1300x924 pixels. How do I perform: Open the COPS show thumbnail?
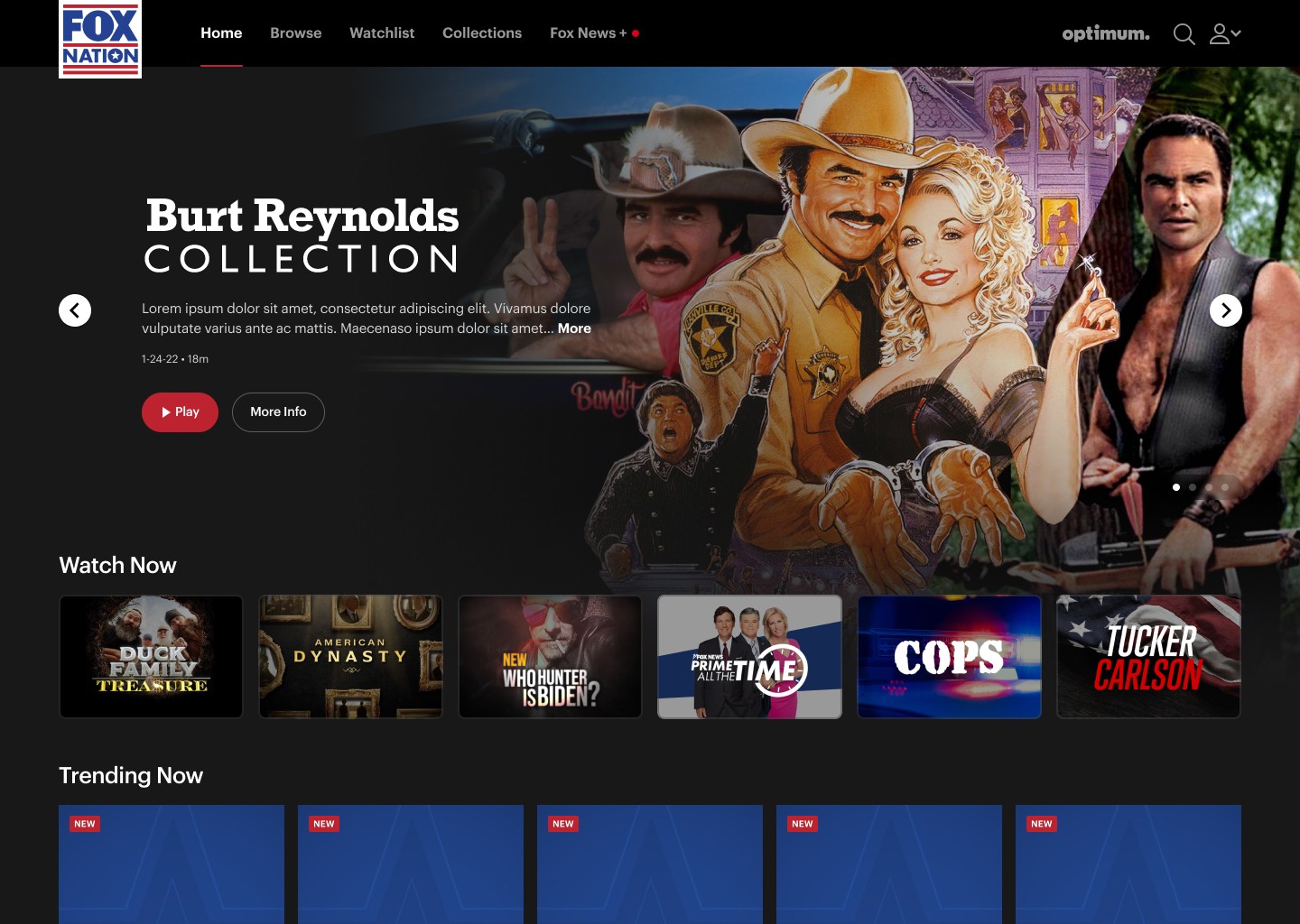point(949,657)
